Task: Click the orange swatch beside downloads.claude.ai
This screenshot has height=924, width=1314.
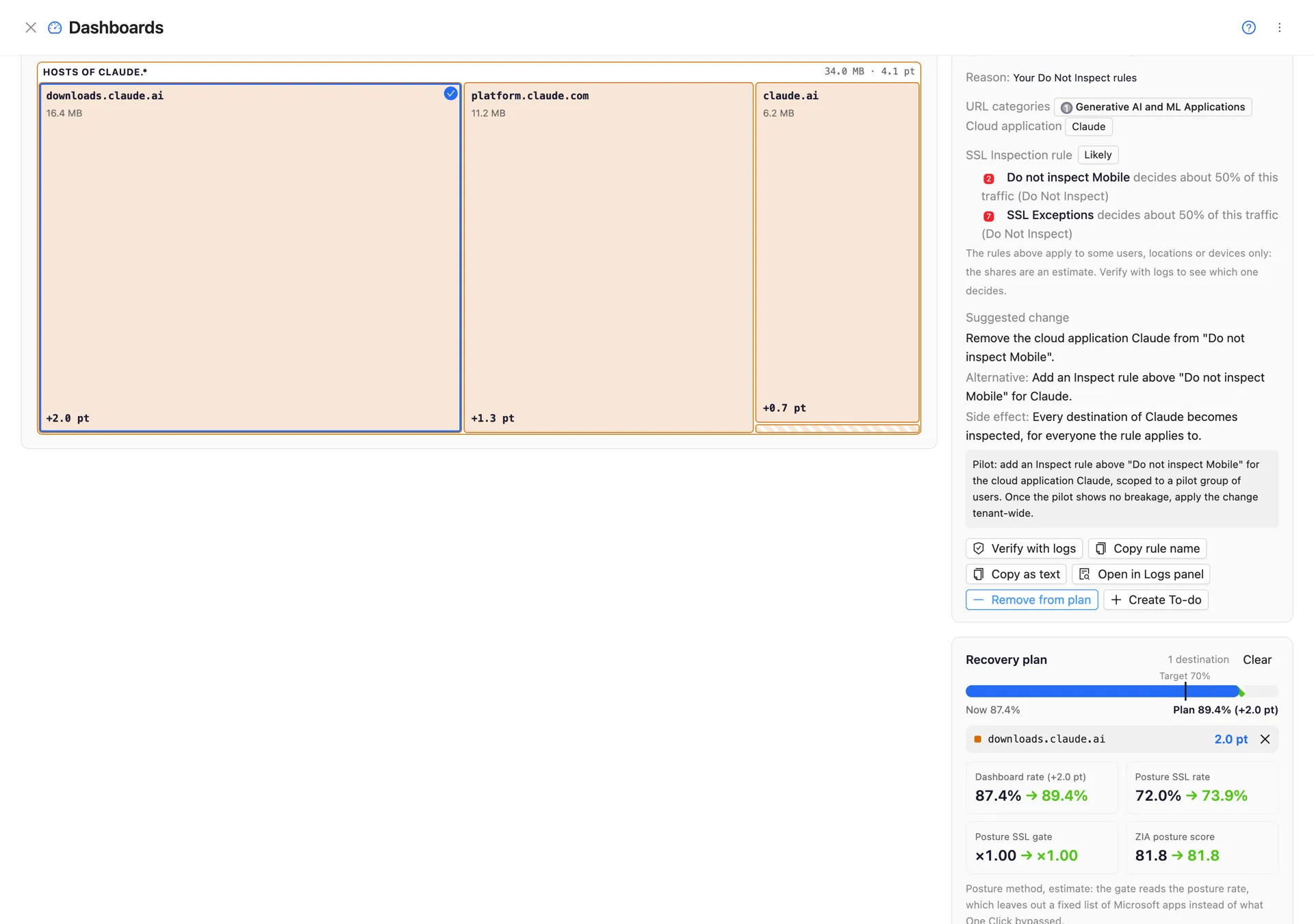Action: click(977, 739)
